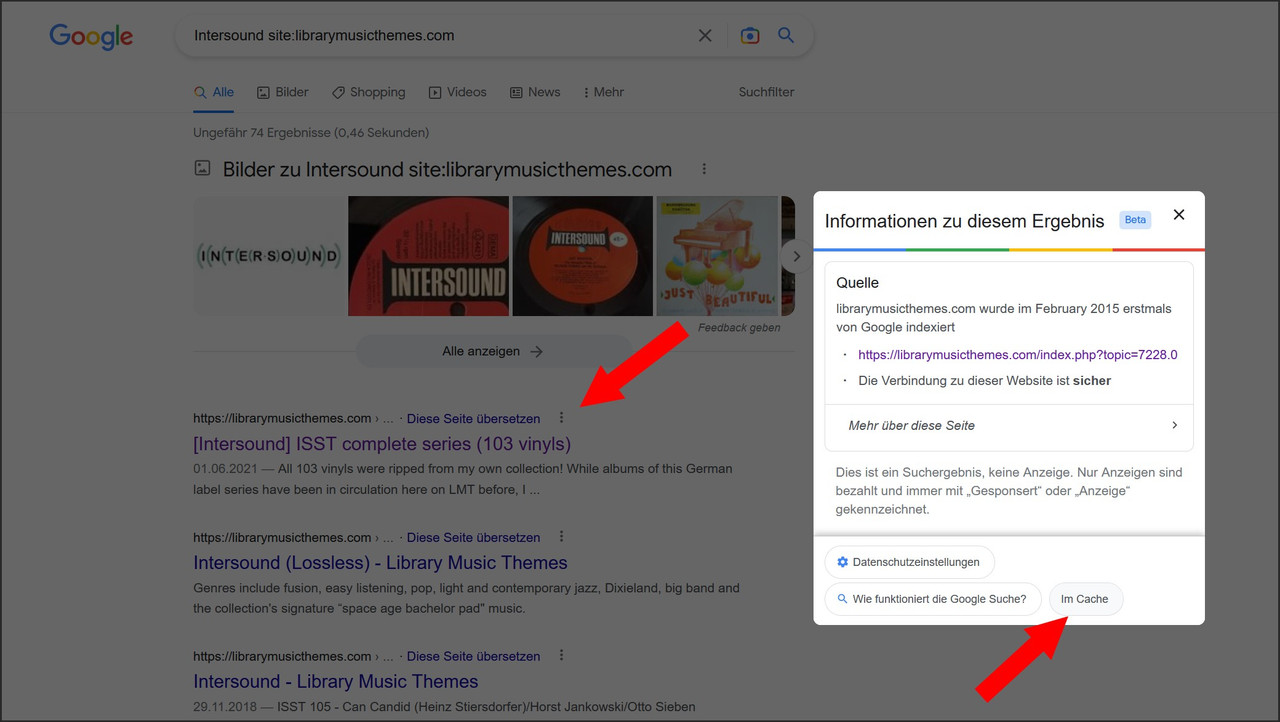Open three-dot menu beside Bilder heading
Image resolution: width=1280 pixels, height=722 pixels.
pos(704,169)
